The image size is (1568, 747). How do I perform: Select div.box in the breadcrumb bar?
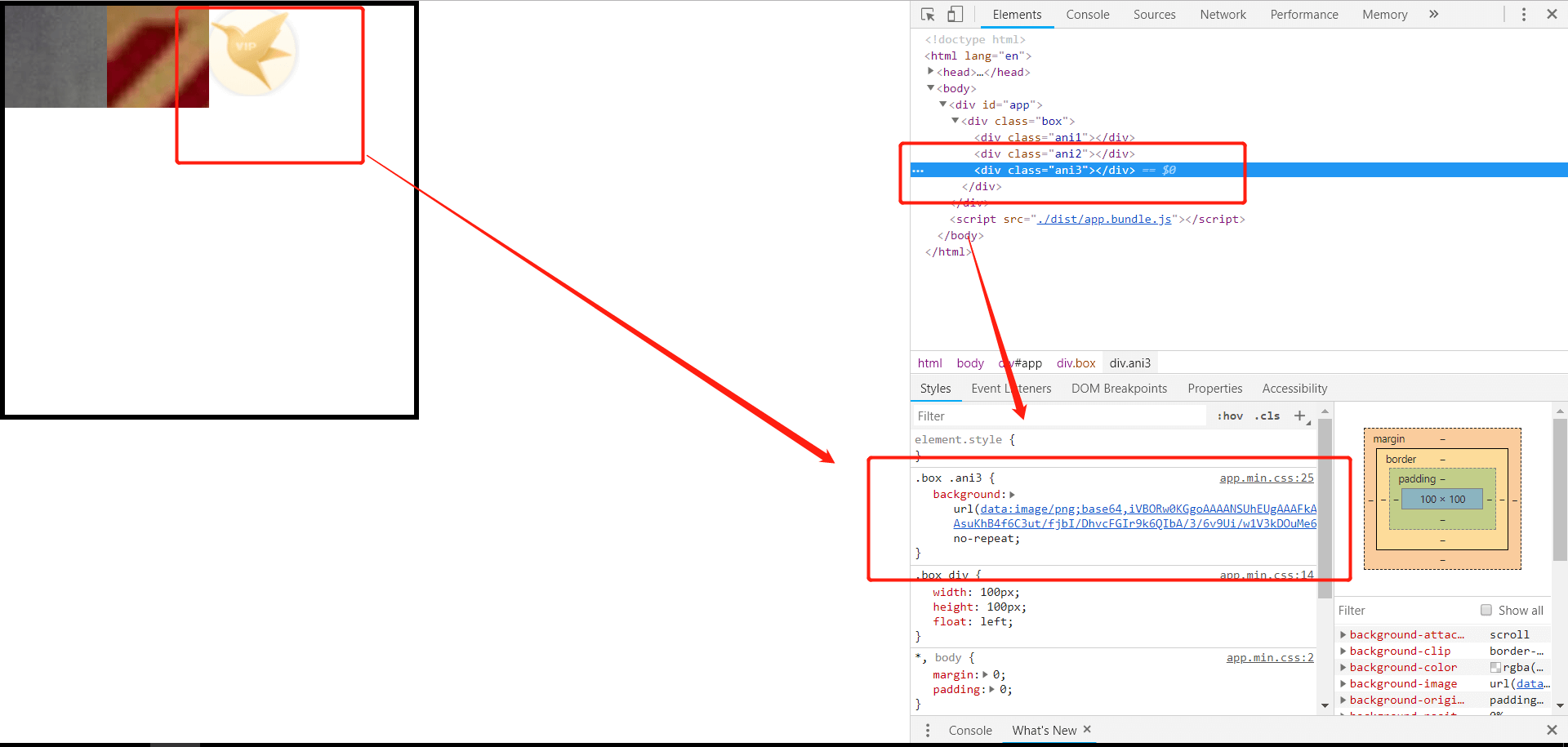[1076, 363]
